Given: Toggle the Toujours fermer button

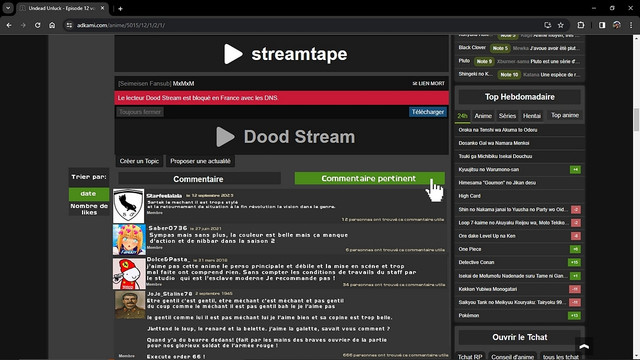Looking at the screenshot, I should point(140,112).
